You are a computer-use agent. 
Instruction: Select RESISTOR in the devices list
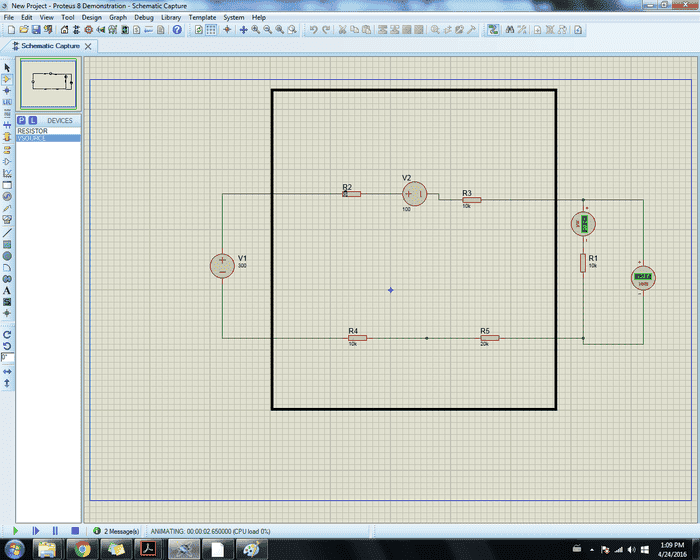[x=33, y=131]
